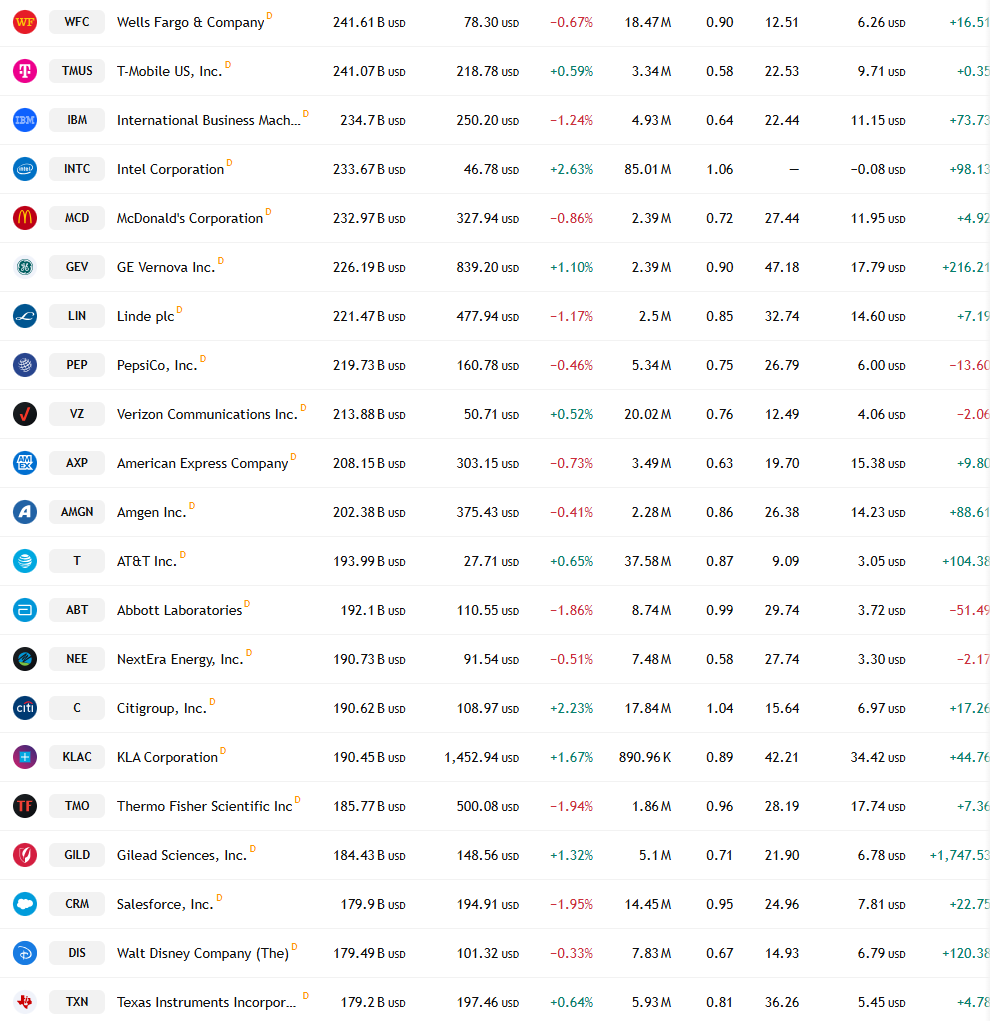
Task: Open International Business Mach... company link
Action: pyautogui.click(x=208, y=120)
